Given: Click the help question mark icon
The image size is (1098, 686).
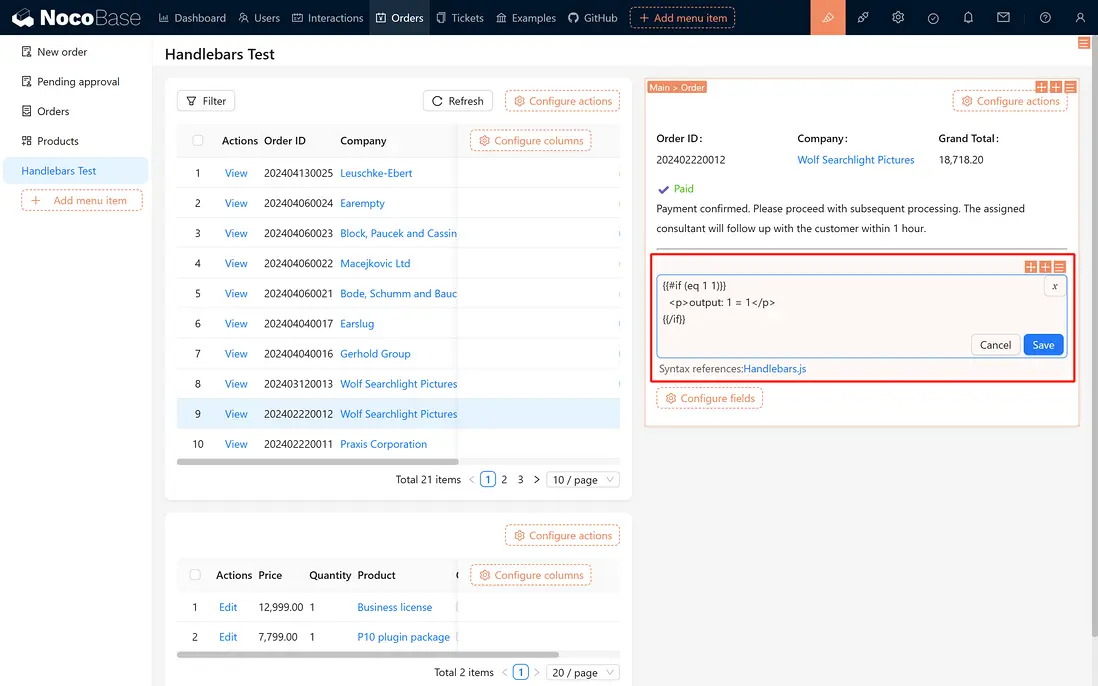Looking at the screenshot, I should tap(1045, 18).
